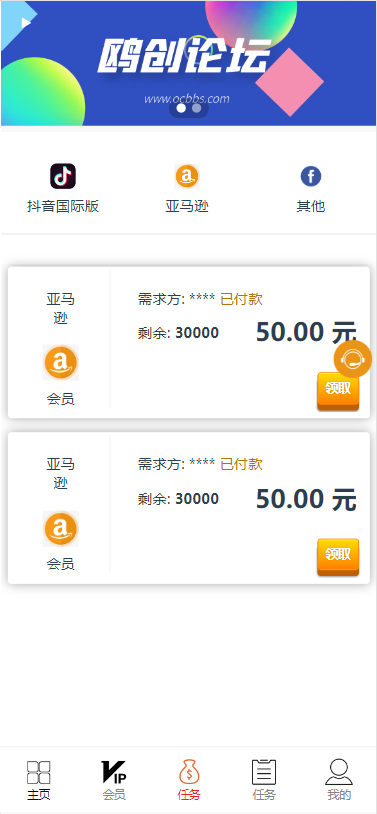This screenshot has height=814, width=377.
Task: Click the play triangle in banner corner
Action: coord(25,22)
